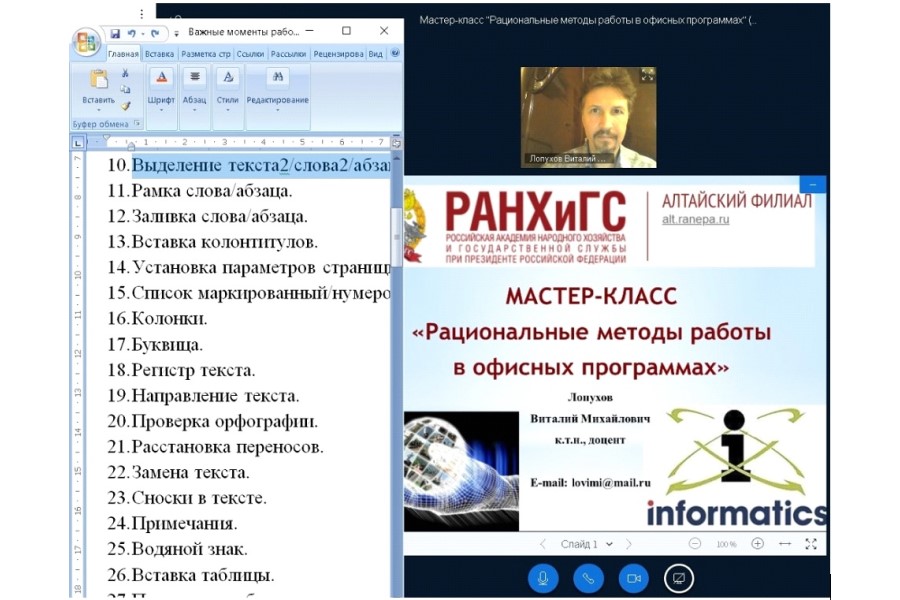Open the undo history dropdown arrow
The width and height of the screenshot is (900, 600).
tap(142, 34)
